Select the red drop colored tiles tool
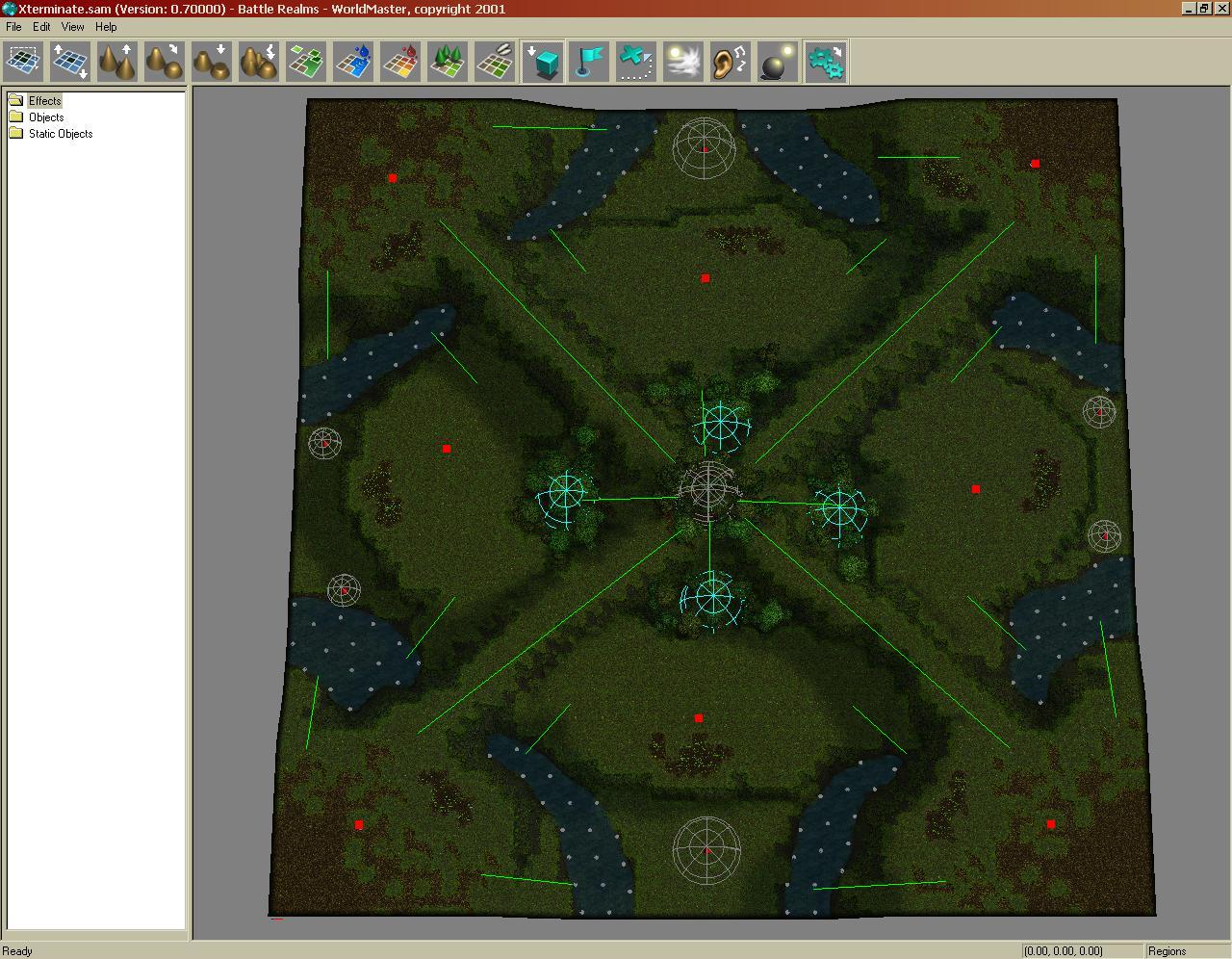The image size is (1232, 959). [400, 62]
